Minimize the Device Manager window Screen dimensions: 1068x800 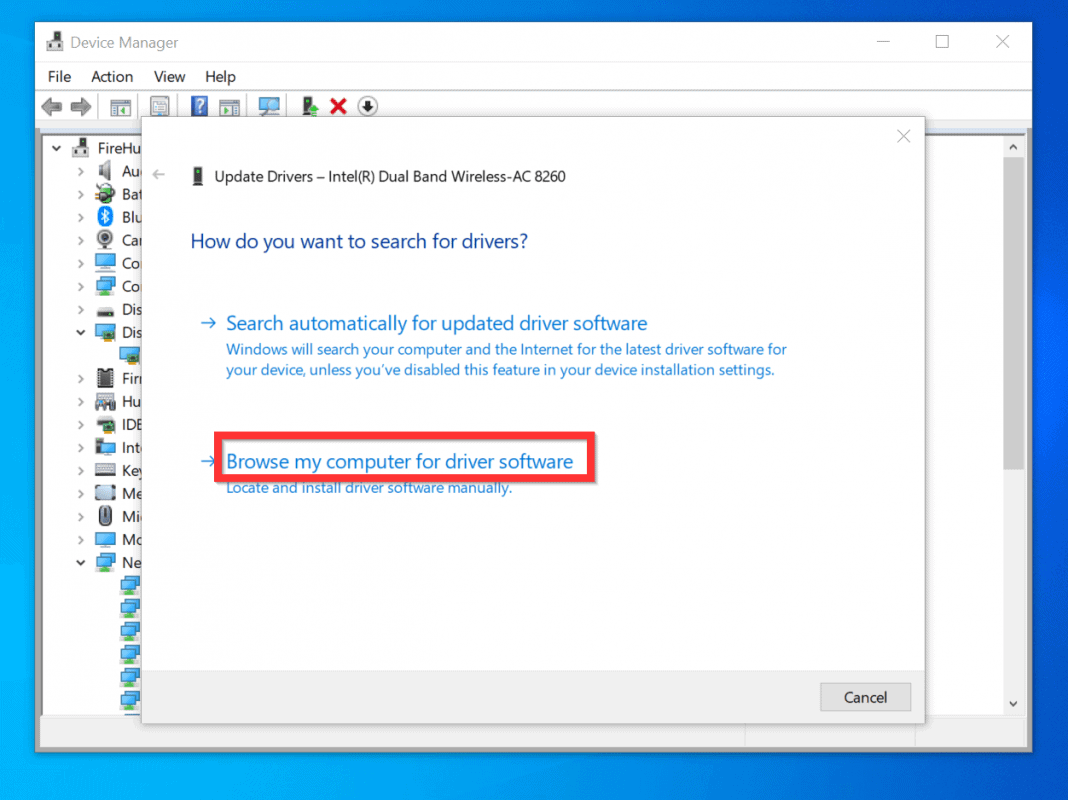point(883,42)
